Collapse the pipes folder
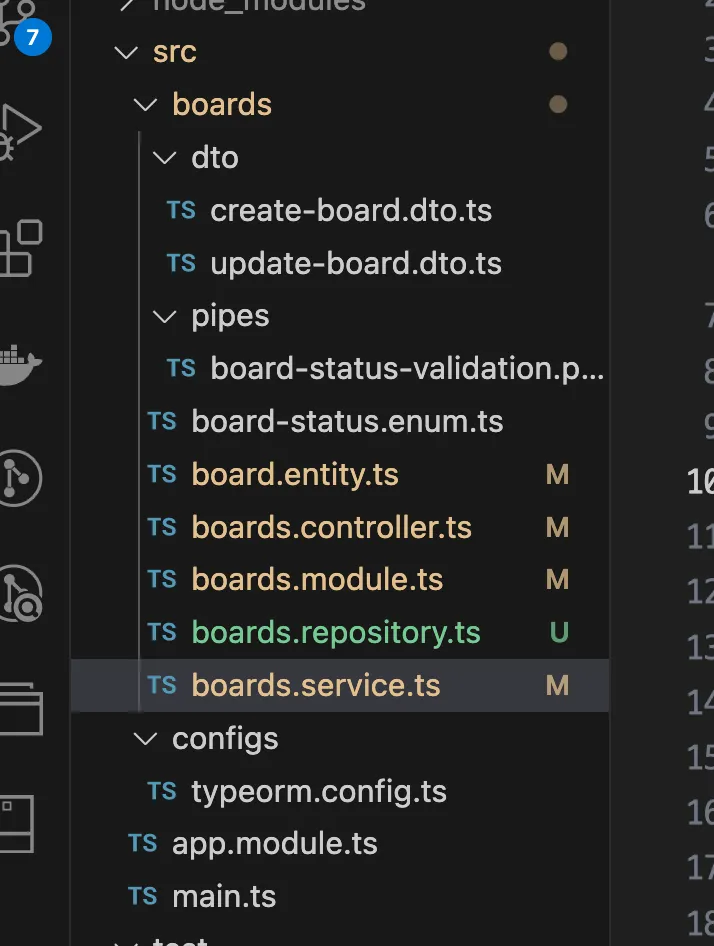This screenshot has height=946, width=714. (x=165, y=316)
